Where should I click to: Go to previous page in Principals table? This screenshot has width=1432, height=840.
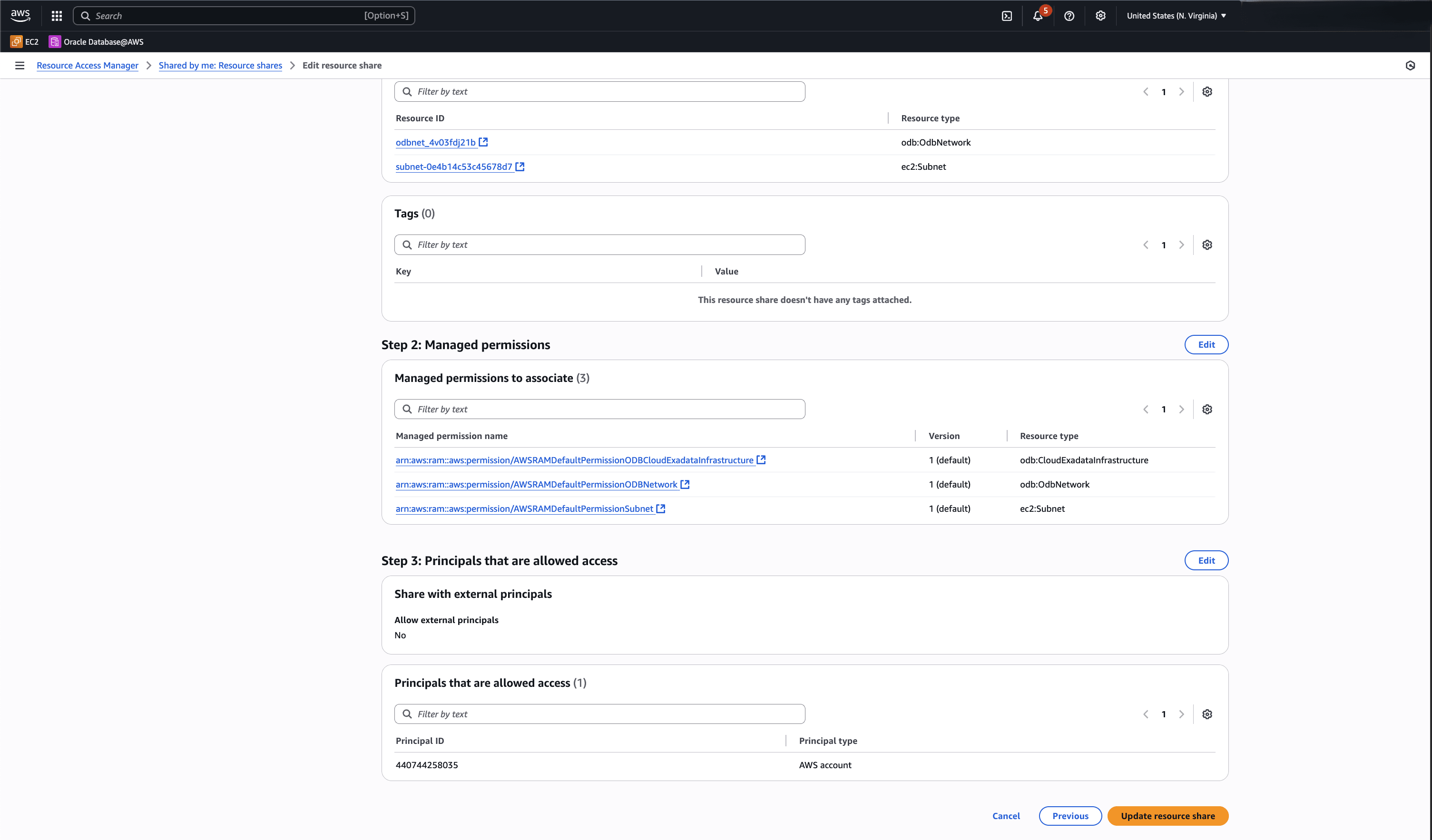pos(1146,714)
